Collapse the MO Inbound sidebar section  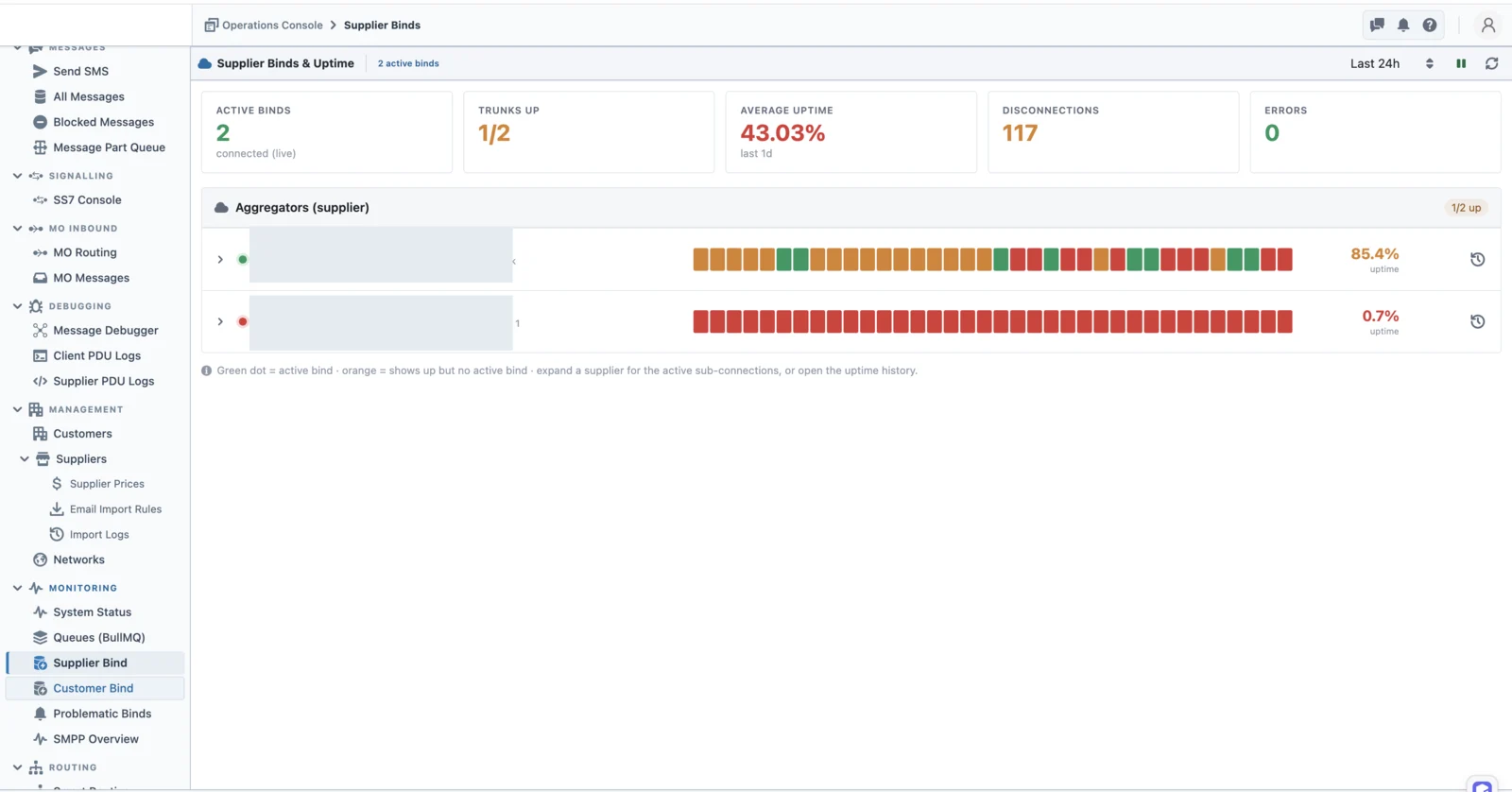tap(17, 229)
